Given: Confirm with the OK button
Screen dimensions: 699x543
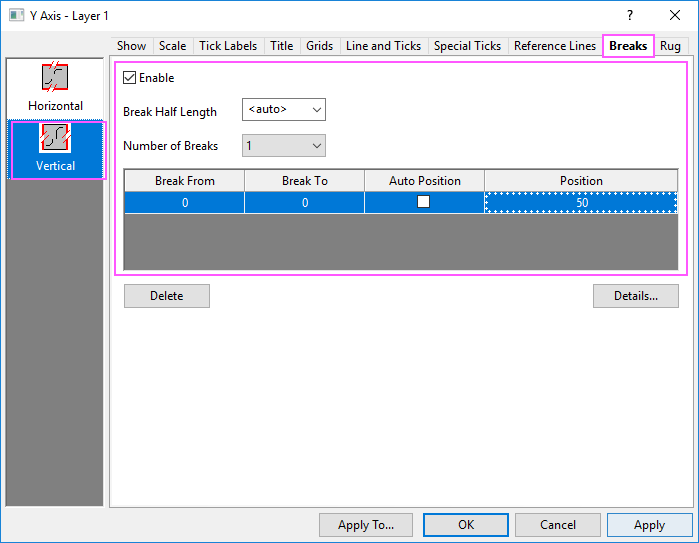Looking at the screenshot, I should tap(466, 525).
